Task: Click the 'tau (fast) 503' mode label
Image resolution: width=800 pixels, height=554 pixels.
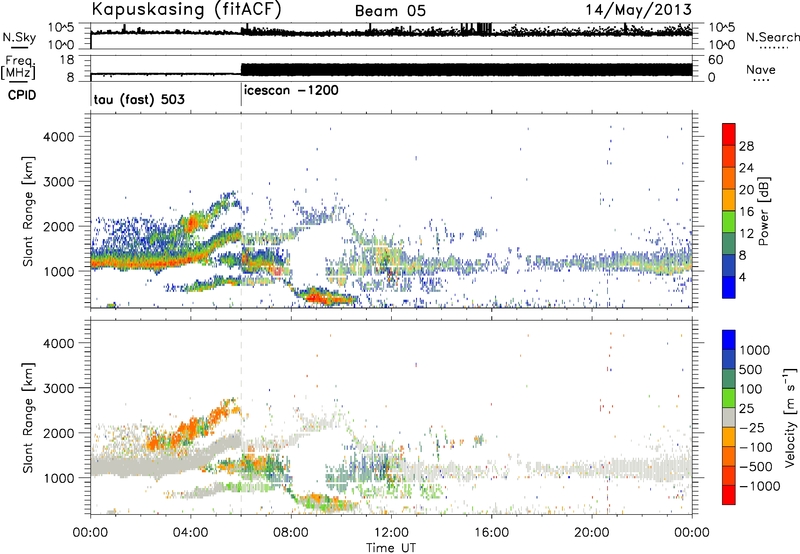Action: click(139, 99)
